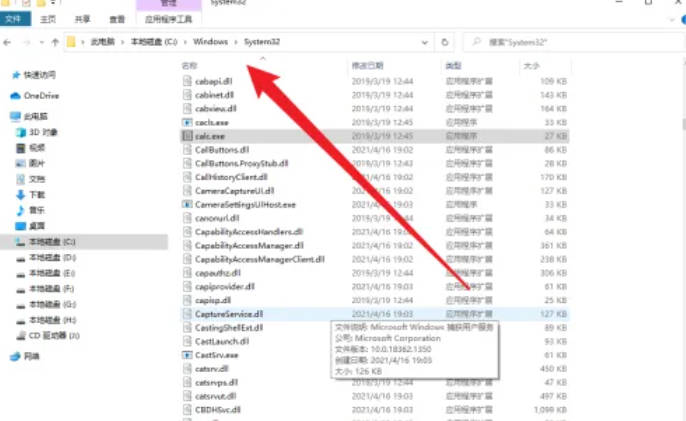Click the System32 search box

click(x=575, y=42)
